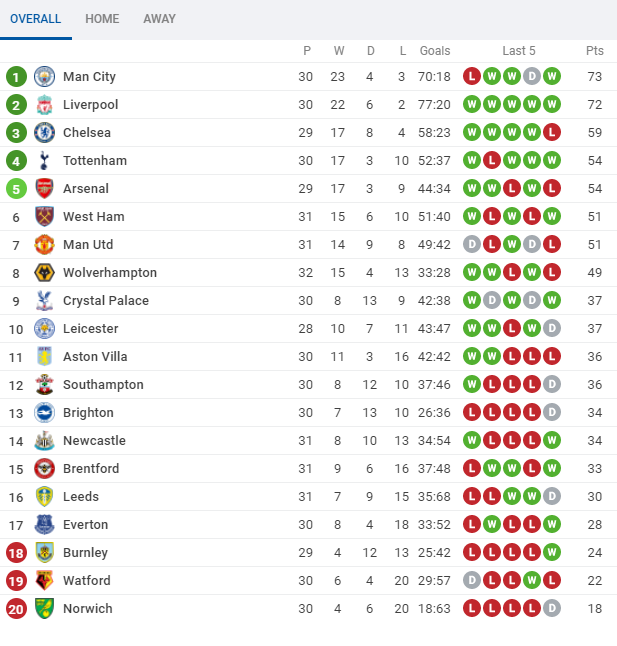This screenshot has height=646, width=617.
Task: Click the Norwich canary badge
Action: (x=44, y=609)
